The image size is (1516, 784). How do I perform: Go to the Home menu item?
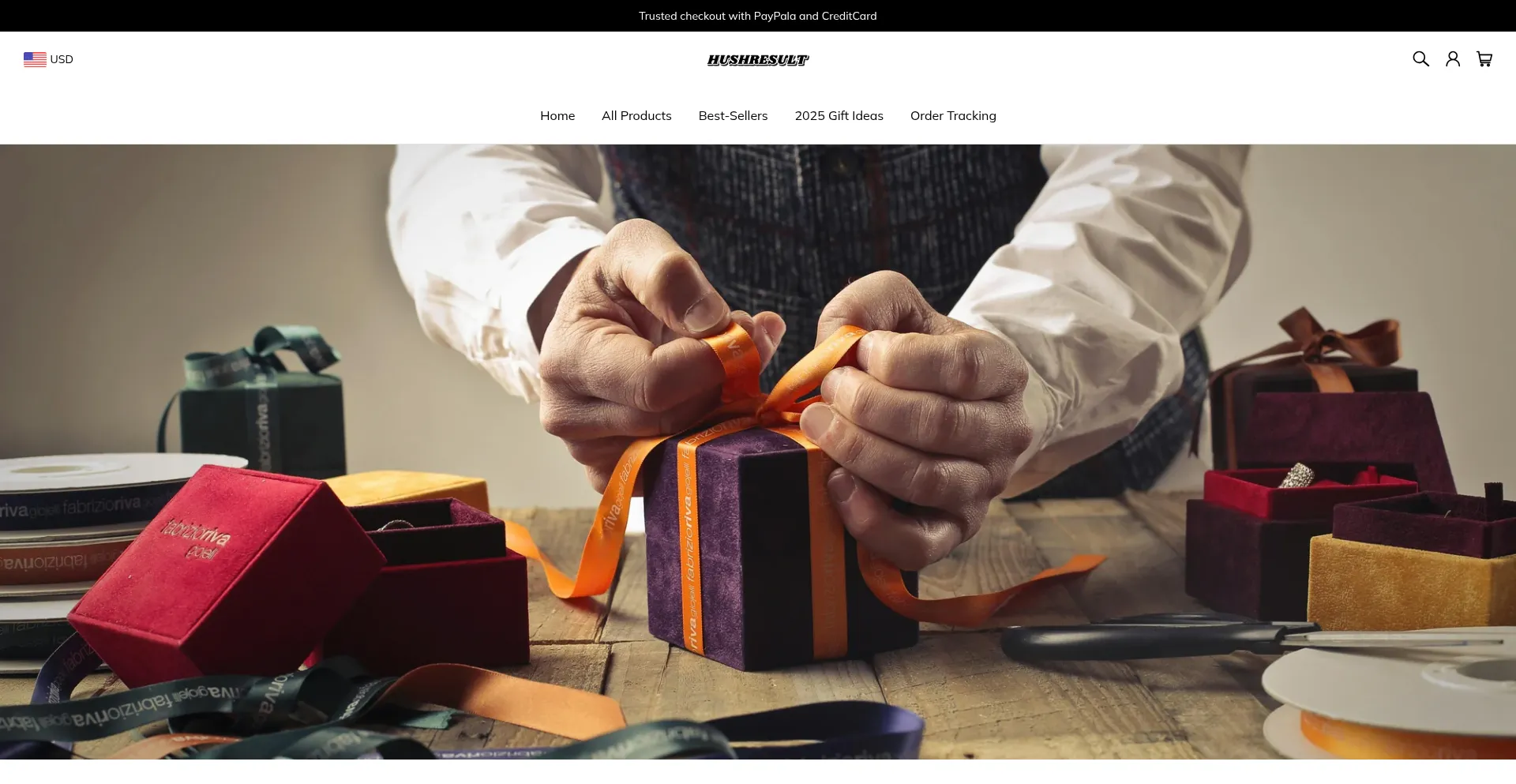557,116
